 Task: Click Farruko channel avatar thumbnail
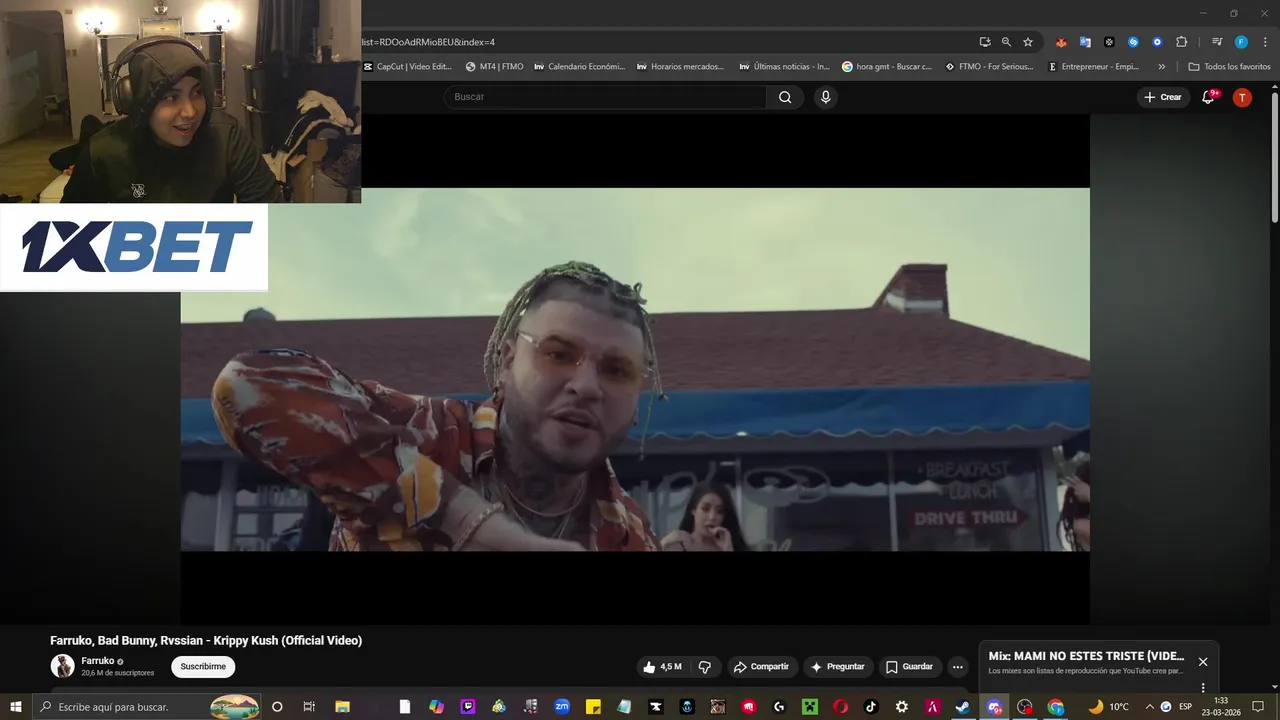tap(63, 666)
